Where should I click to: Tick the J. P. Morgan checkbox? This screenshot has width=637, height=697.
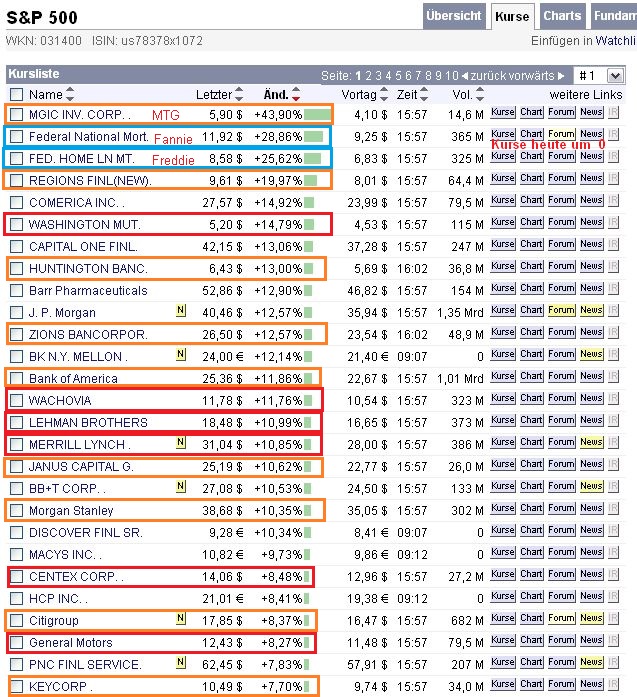tap(16, 312)
